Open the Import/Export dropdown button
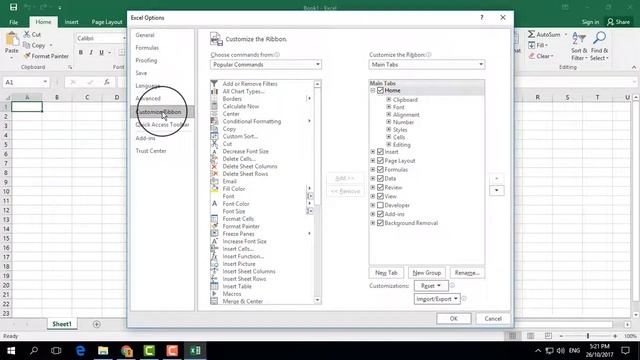This screenshot has width=640, height=360. coord(437,299)
